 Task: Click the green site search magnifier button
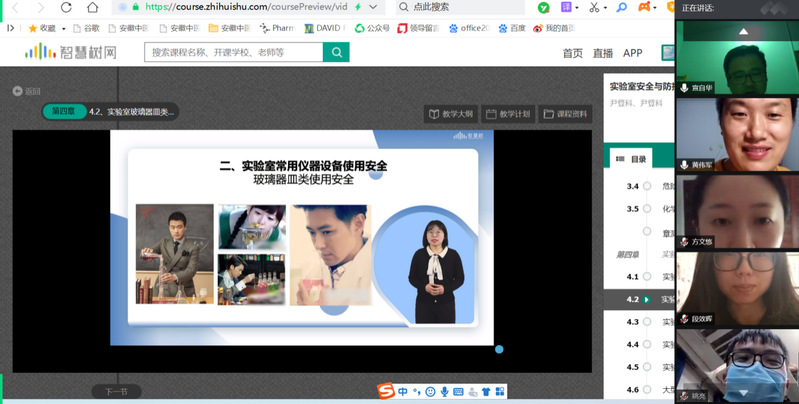[x=336, y=52]
